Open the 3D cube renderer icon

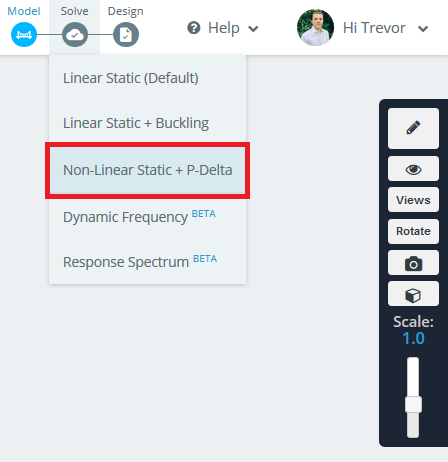coord(413,294)
